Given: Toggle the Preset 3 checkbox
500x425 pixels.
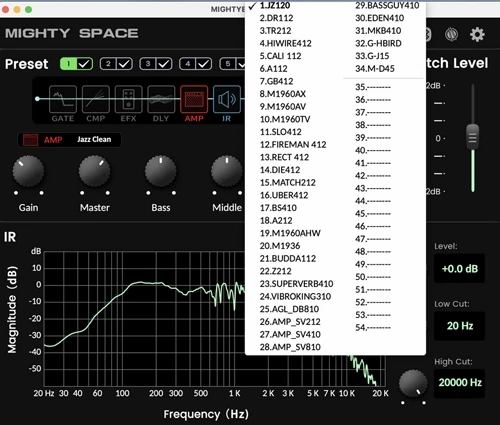Looking at the screenshot, I should click(x=164, y=64).
